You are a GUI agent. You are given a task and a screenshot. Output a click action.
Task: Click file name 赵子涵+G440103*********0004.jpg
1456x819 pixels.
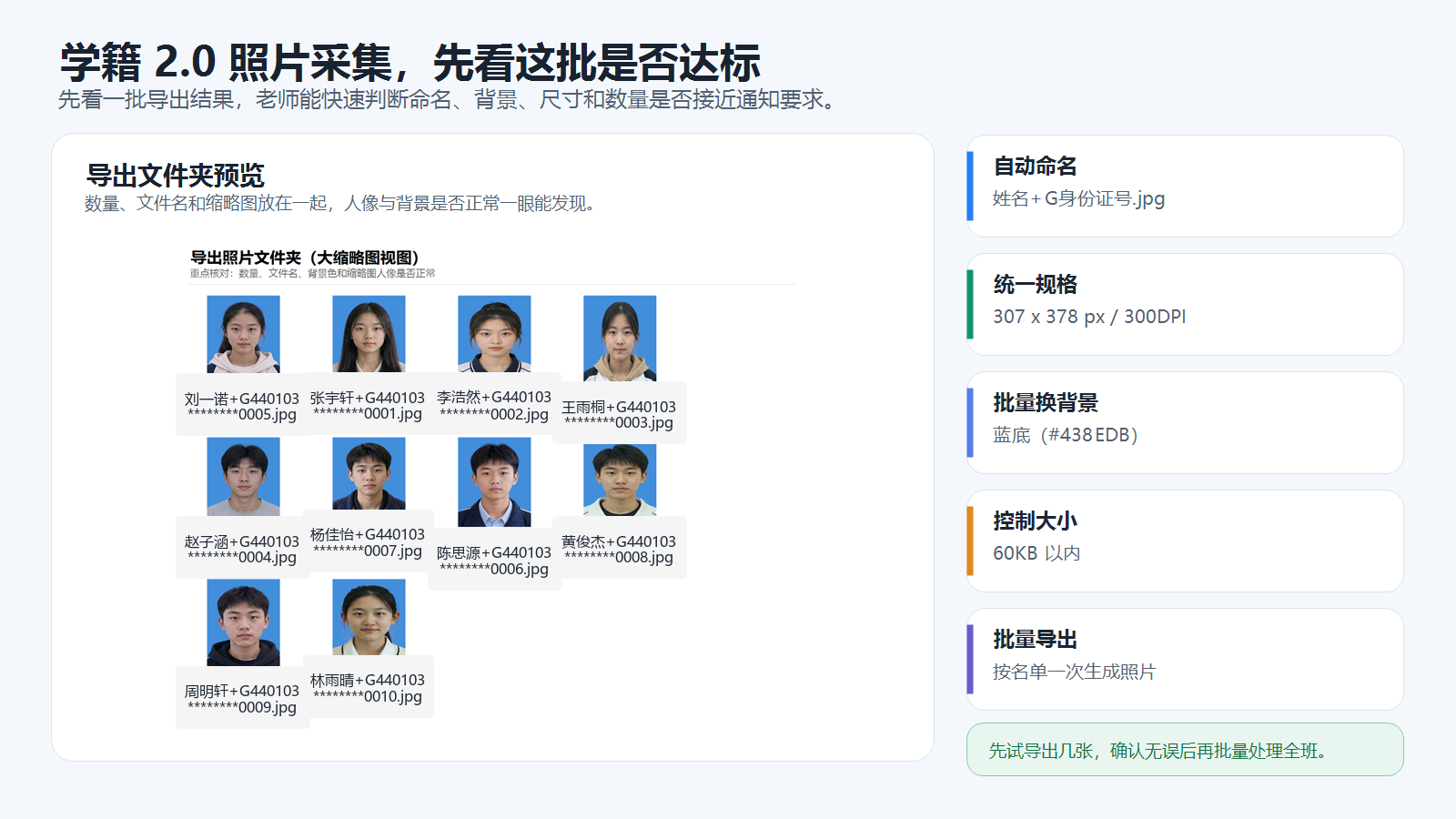pos(242,550)
